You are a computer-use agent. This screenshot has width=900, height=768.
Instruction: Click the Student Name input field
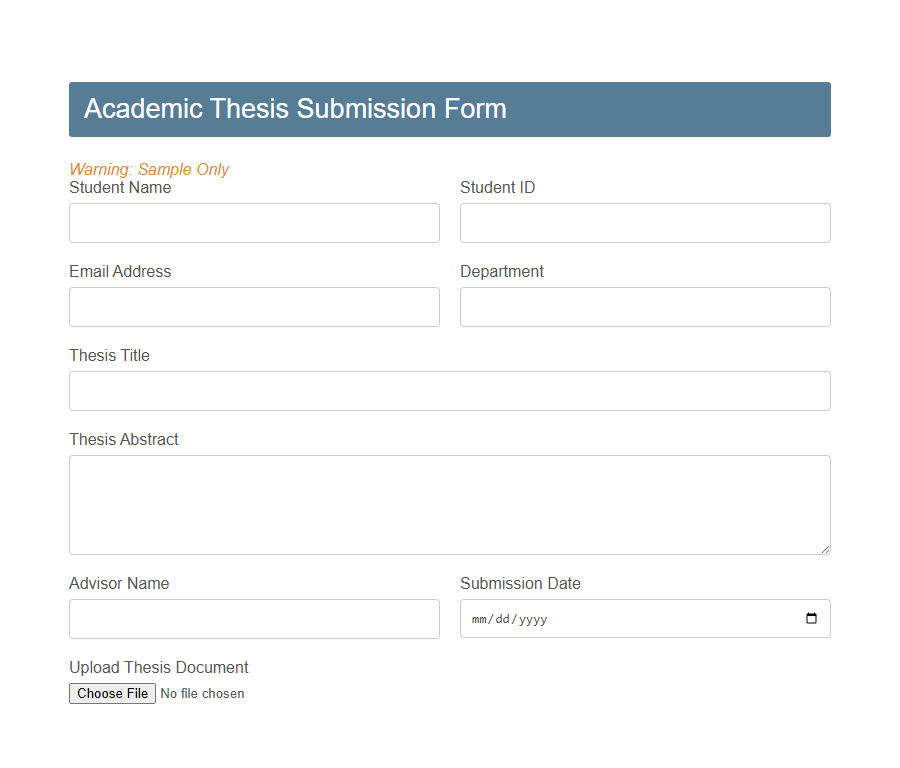tap(254, 222)
